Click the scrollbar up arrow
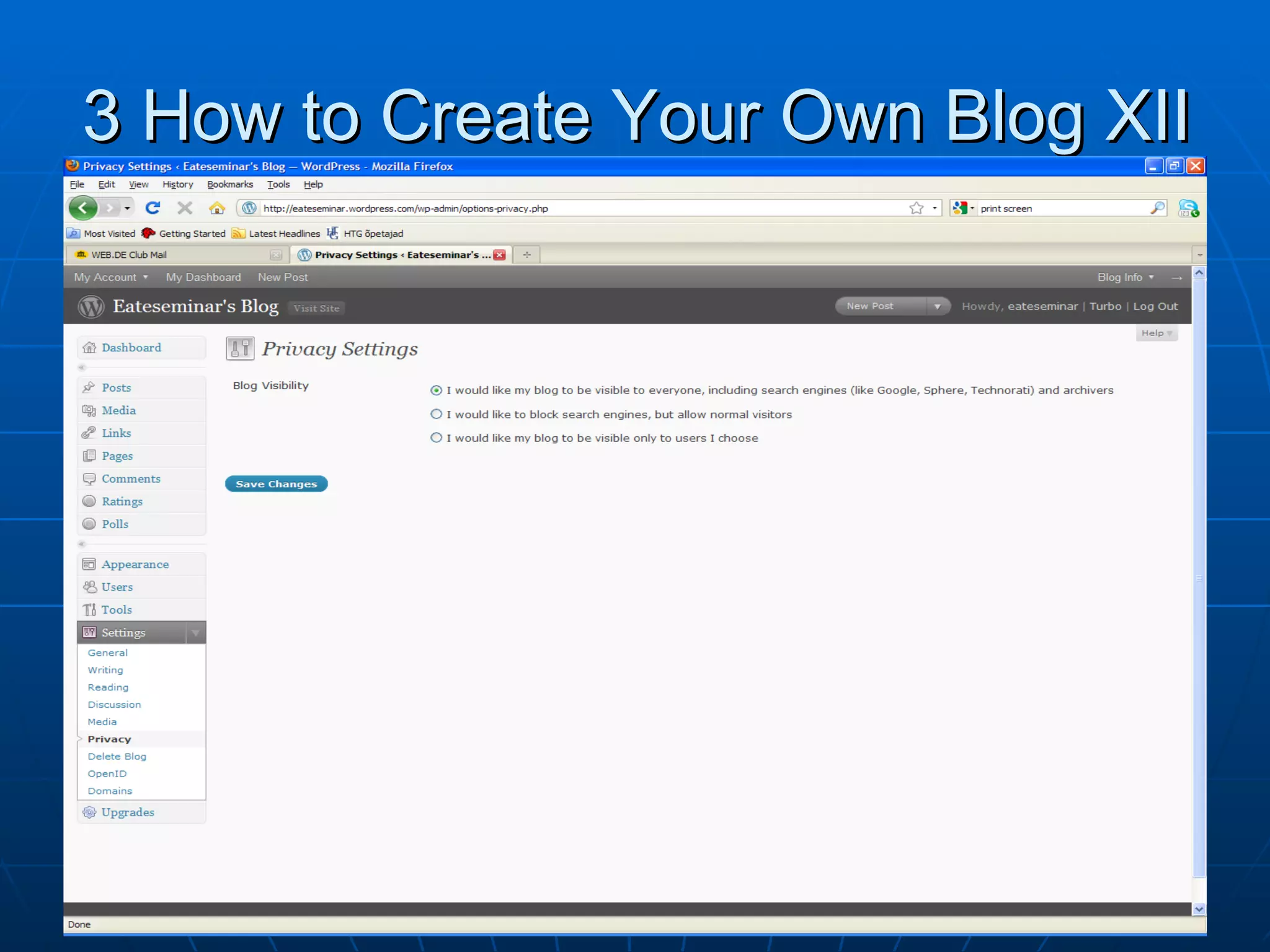Image resolution: width=1270 pixels, height=952 pixels. [x=1199, y=272]
